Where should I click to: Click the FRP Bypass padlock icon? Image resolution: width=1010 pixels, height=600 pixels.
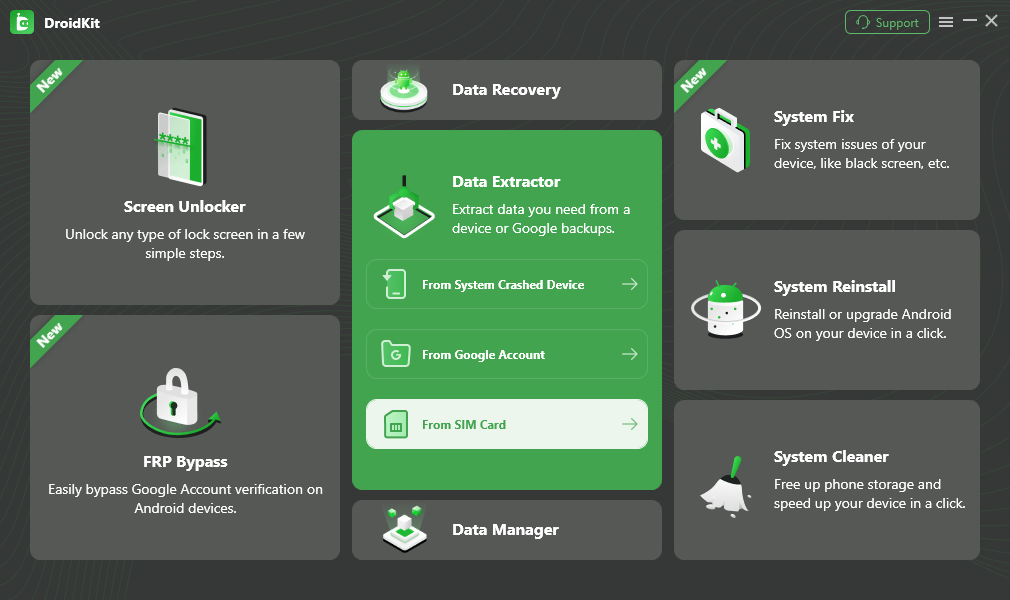(x=180, y=403)
